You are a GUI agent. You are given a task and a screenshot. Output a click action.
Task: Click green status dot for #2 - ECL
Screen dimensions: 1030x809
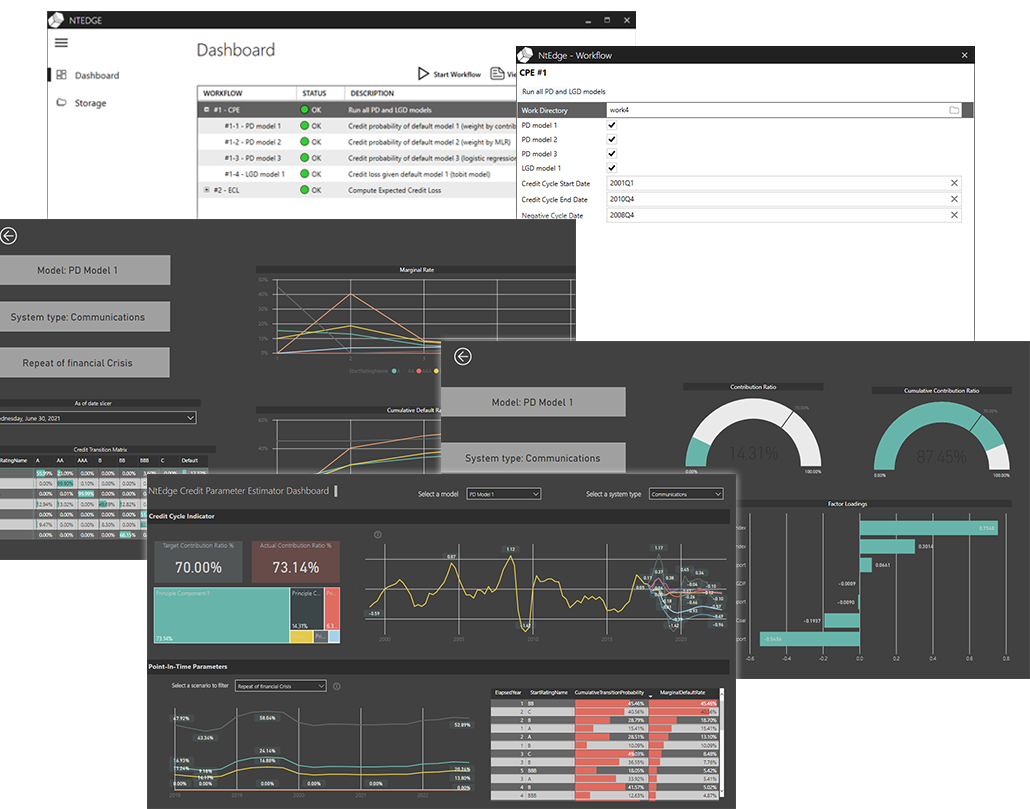point(304,190)
